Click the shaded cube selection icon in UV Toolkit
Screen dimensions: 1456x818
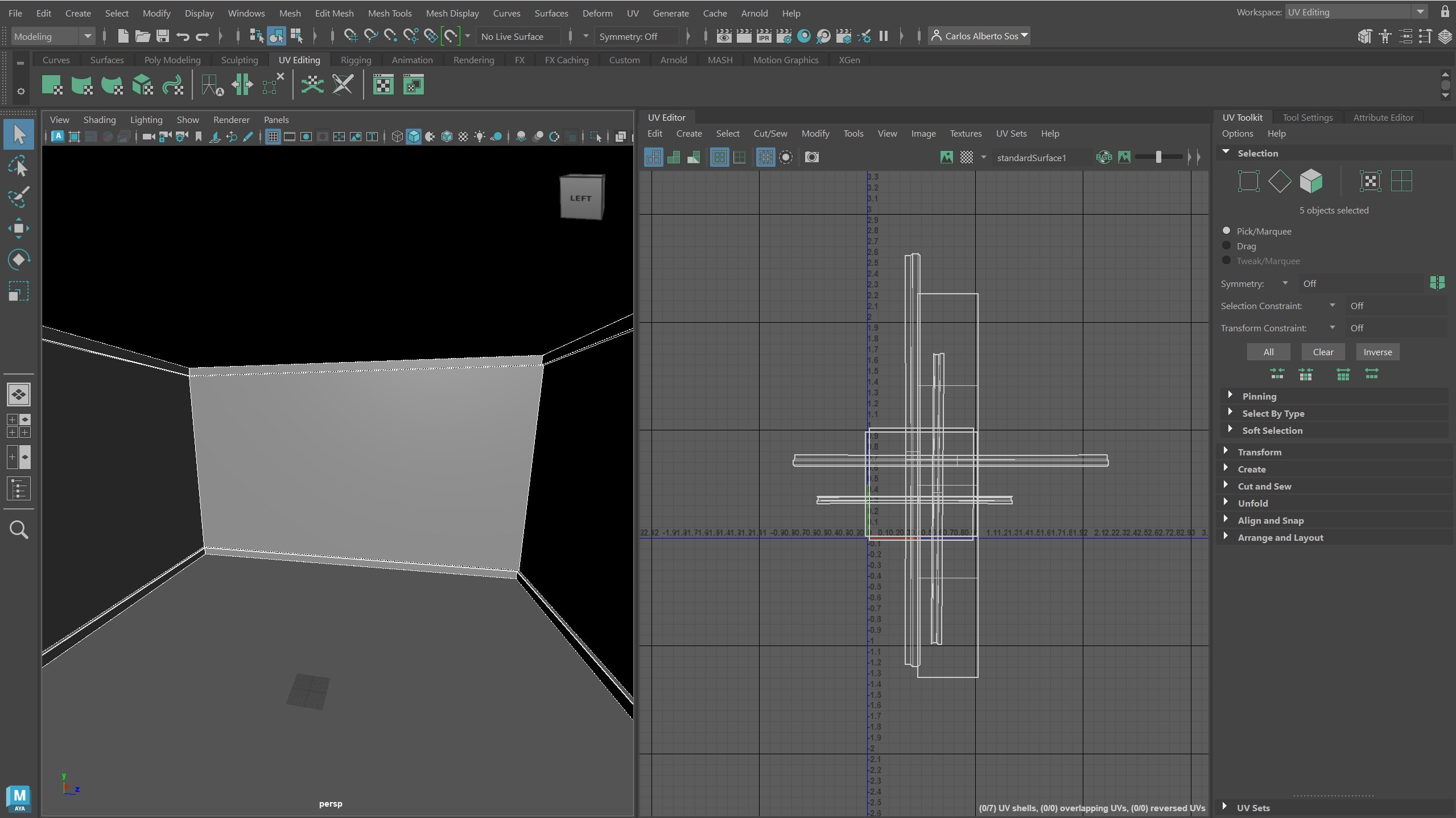[1311, 182]
